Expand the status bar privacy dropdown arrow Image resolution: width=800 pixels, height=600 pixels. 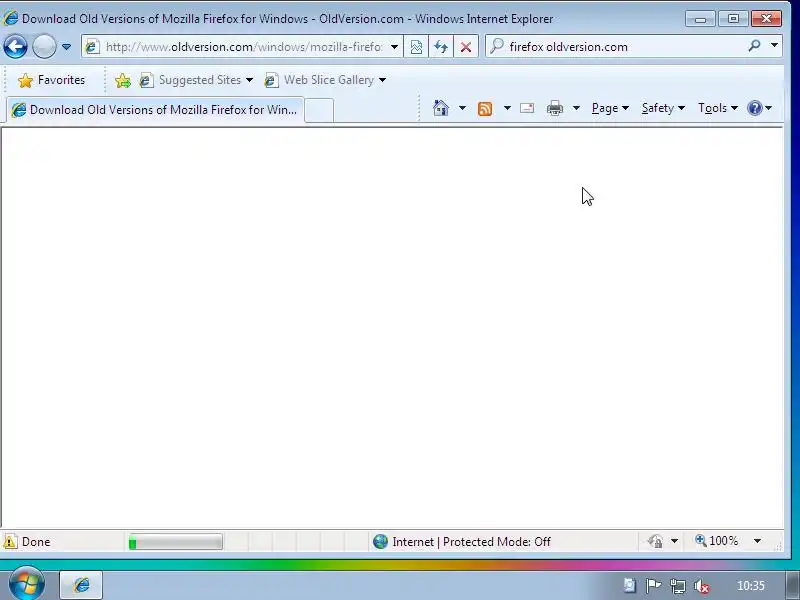(674, 541)
